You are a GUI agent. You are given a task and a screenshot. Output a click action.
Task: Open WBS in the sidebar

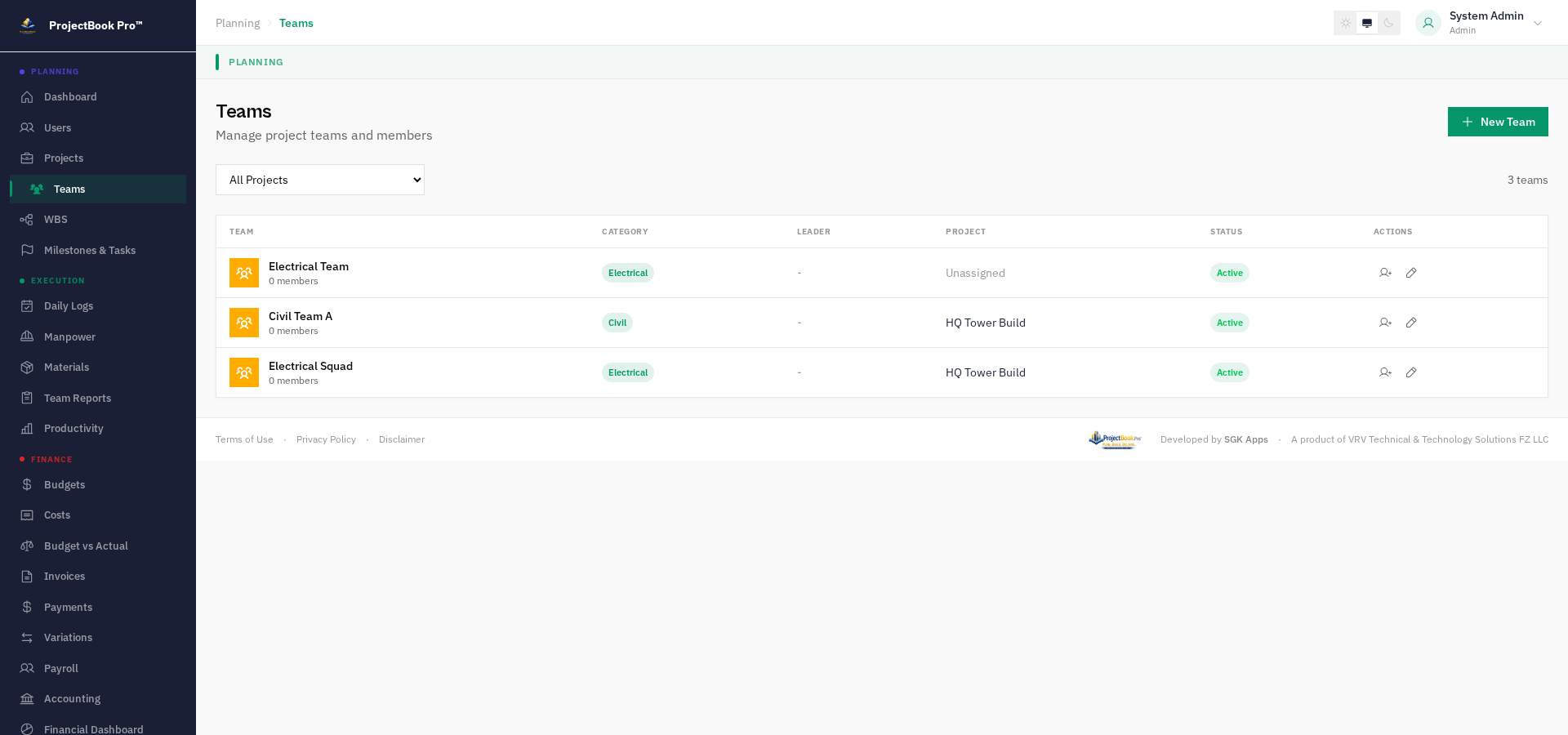(98, 220)
